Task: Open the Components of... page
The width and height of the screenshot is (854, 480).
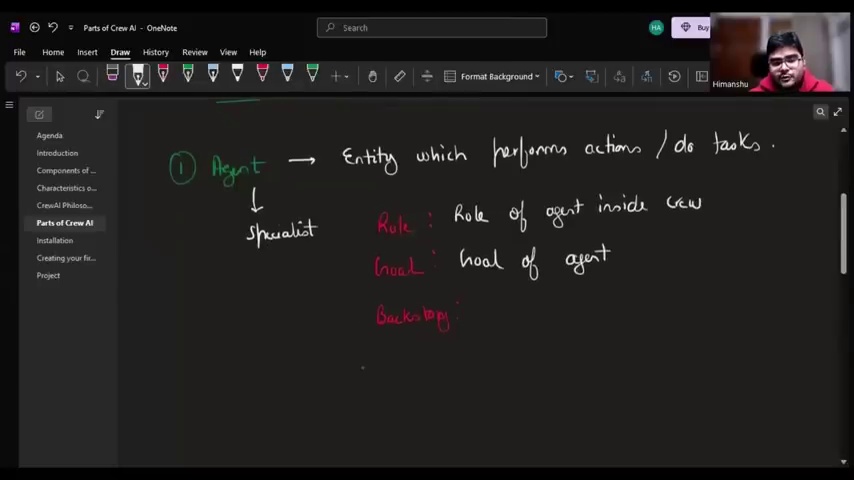Action: coord(65,171)
